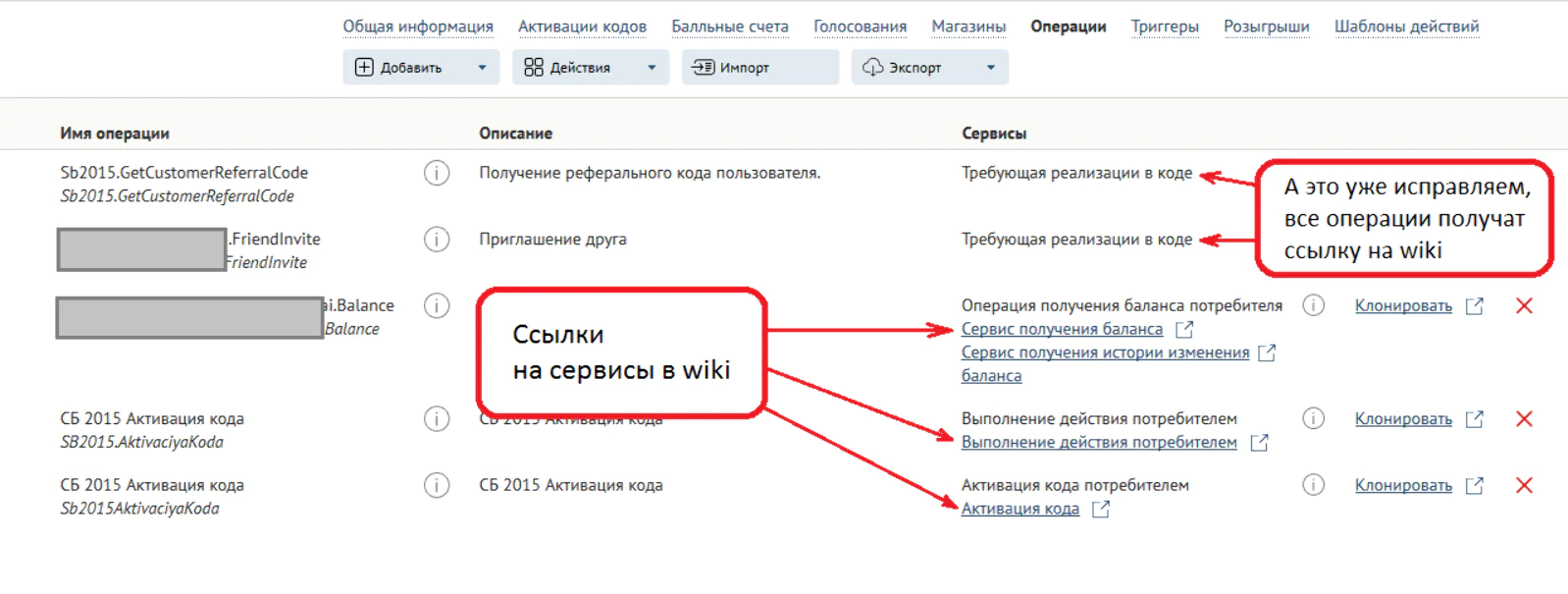Open Выполнение действия потребителем wiki link
1568x594 pixels.
click(x=1099, y=443)
